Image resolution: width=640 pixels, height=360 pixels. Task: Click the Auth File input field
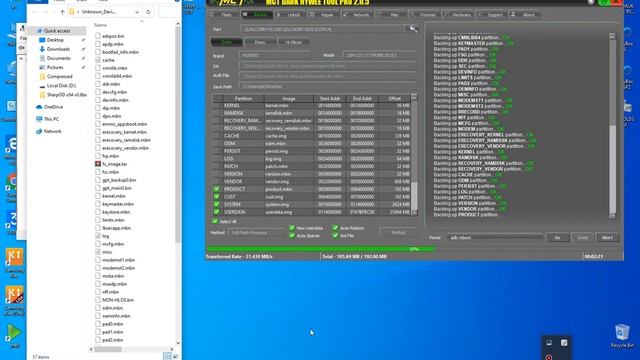tap(327, 76)
